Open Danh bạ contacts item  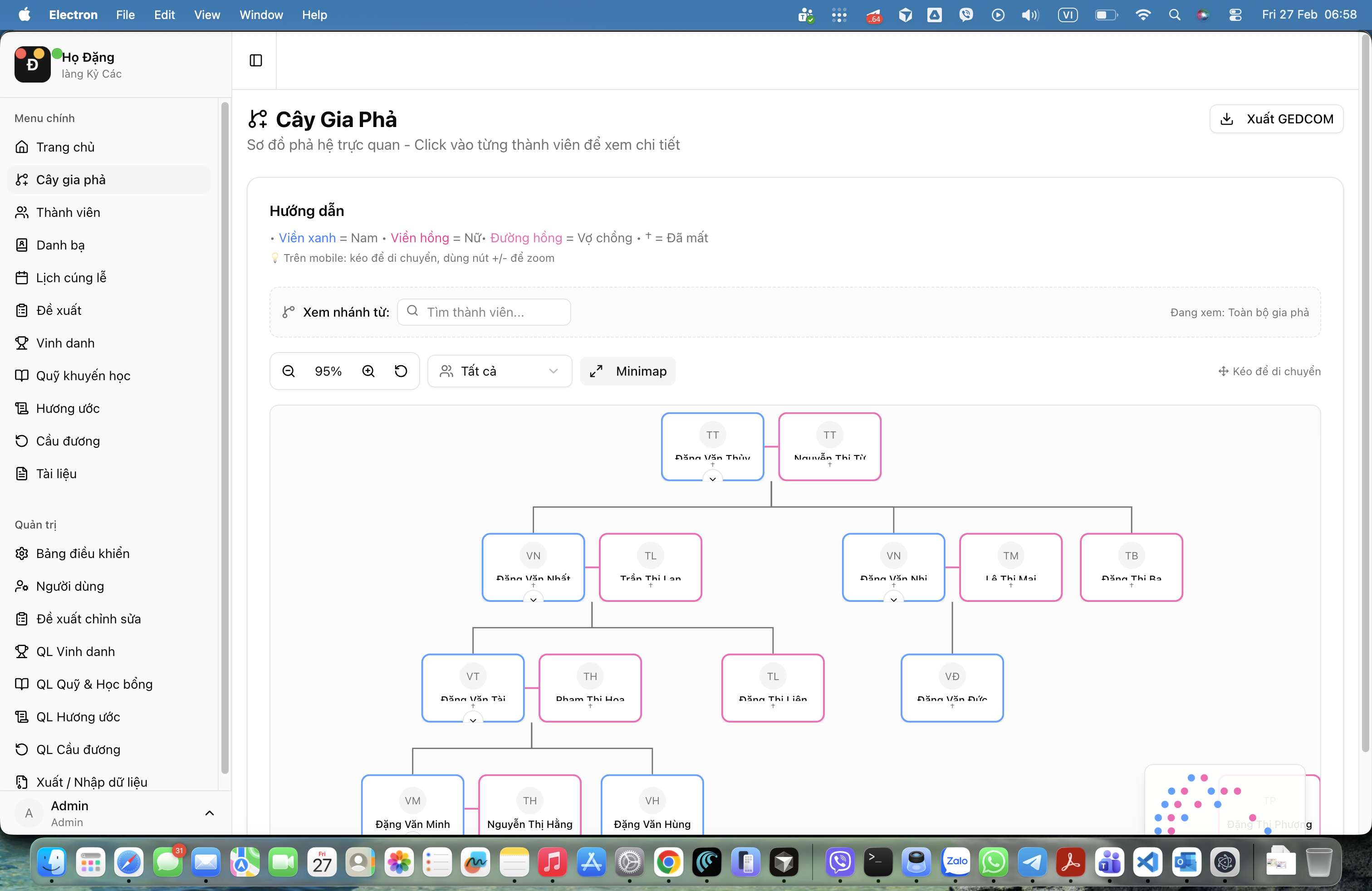pyautogui.click(x=60, y=245)
